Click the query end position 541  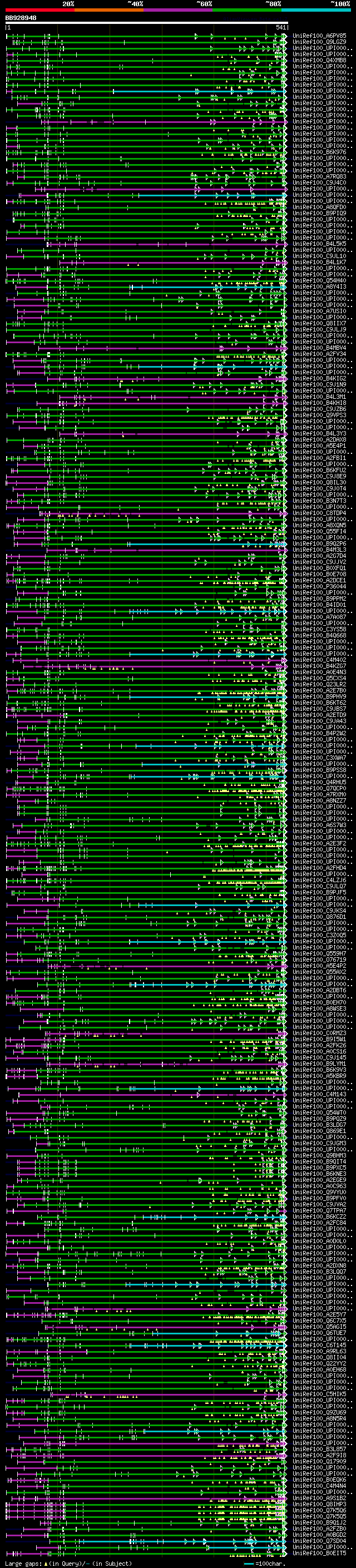(x=280, y=27)
